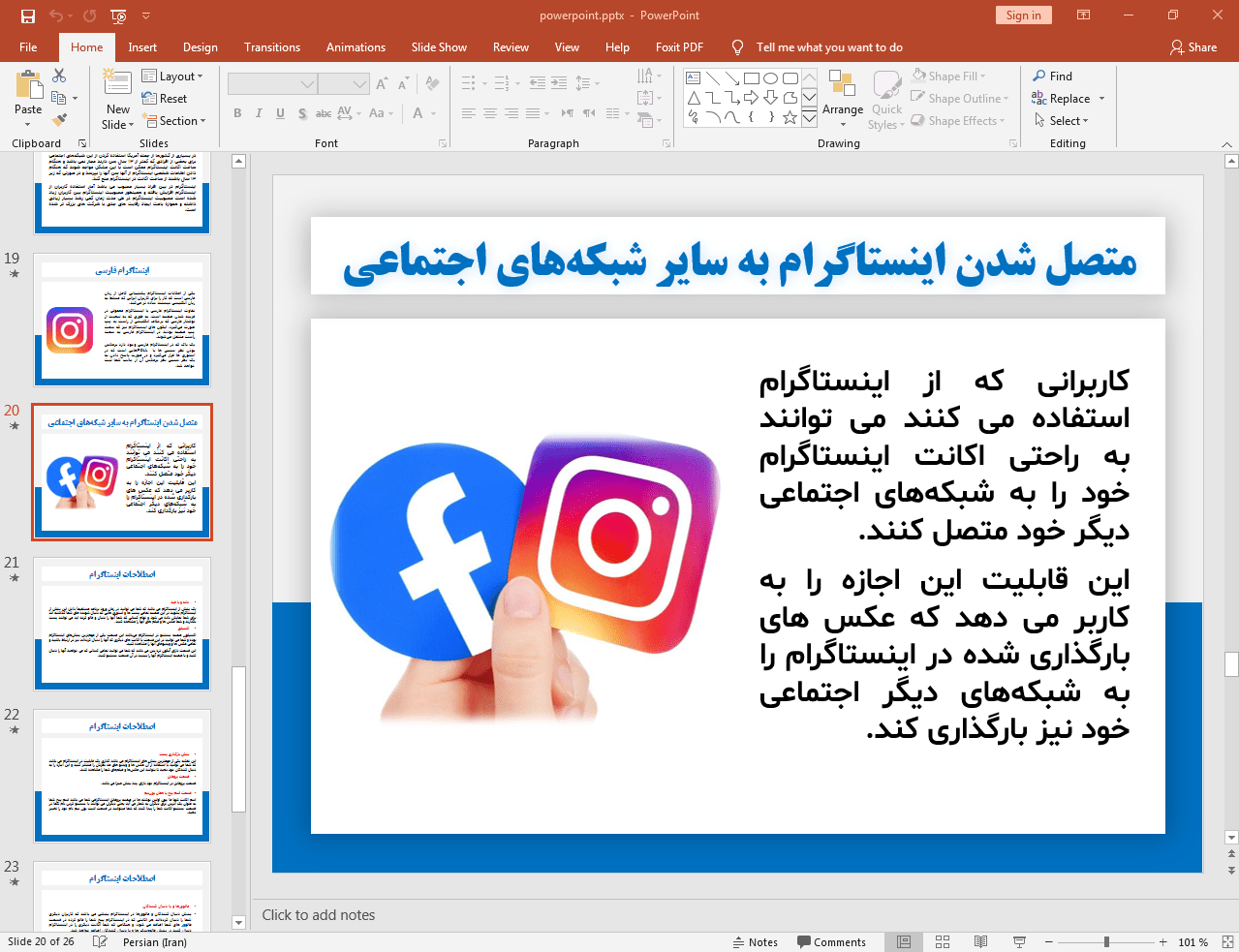
Task: Switch to the Foxit PDF tab
Action: (x=679, y=47)
